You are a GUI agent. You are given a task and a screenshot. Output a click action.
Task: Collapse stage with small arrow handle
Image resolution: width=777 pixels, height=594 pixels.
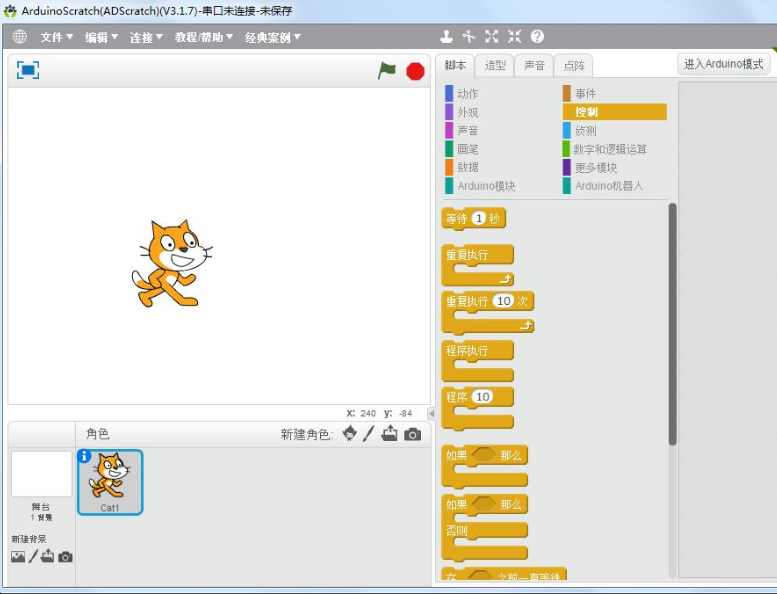(431, 413)
